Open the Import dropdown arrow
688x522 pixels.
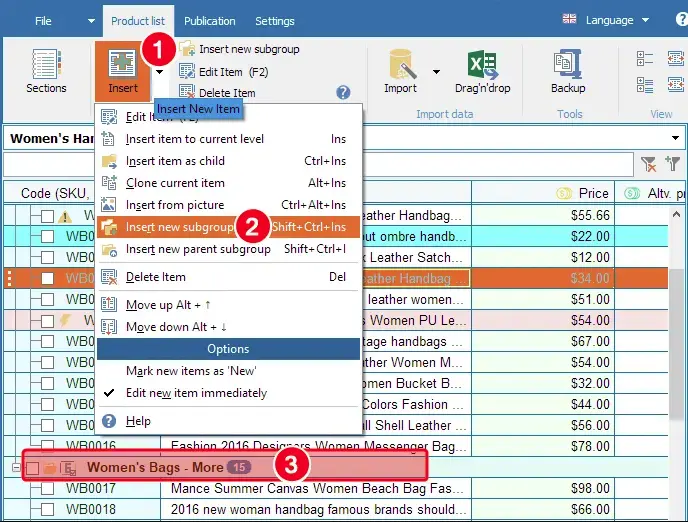tap(436, 72)
